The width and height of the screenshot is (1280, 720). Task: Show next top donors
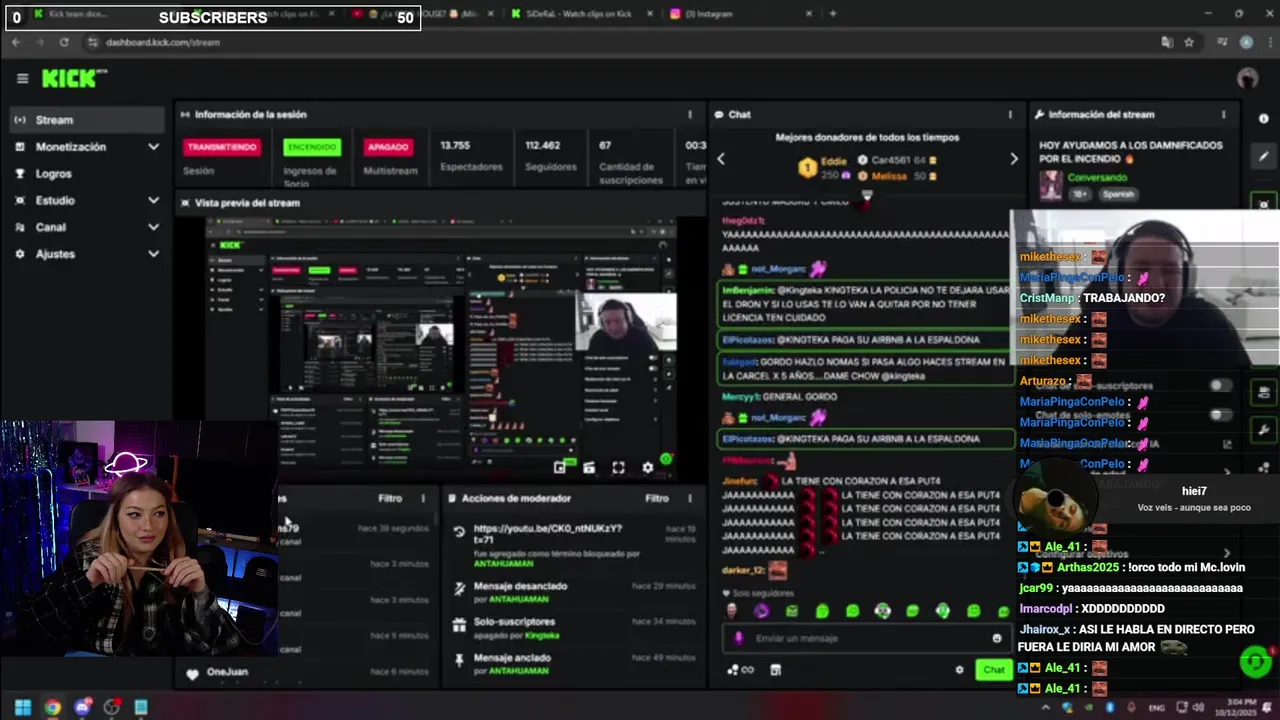point(1013,159)
